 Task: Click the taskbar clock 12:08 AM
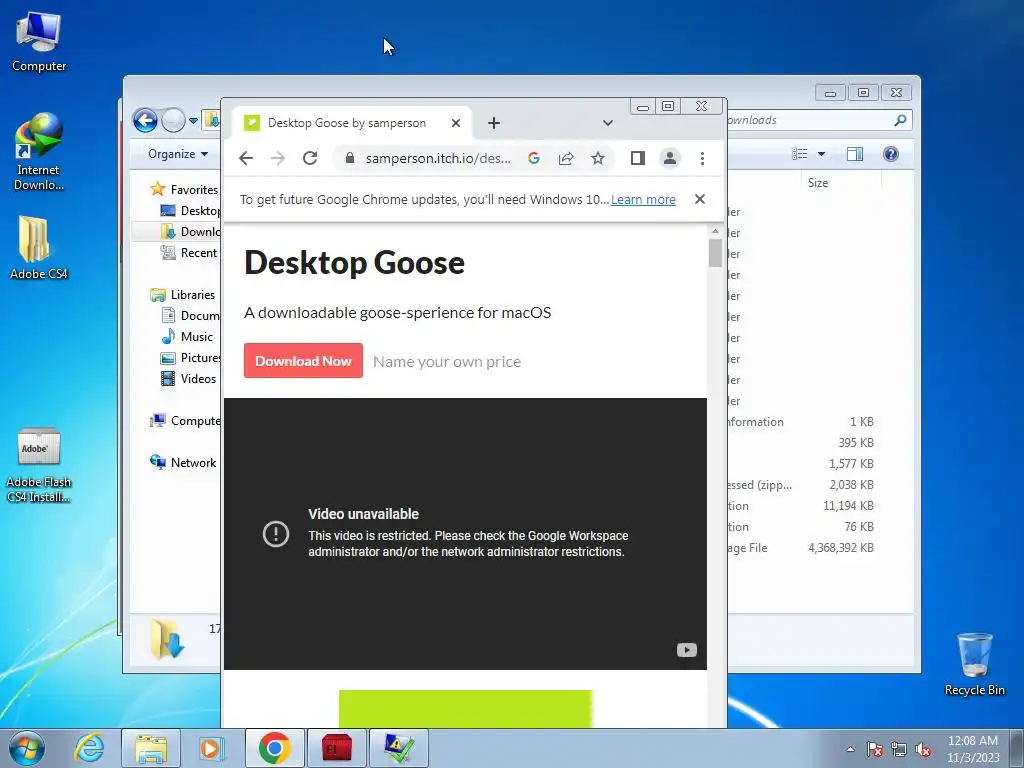pyautogui.click(x=973, y=749)
